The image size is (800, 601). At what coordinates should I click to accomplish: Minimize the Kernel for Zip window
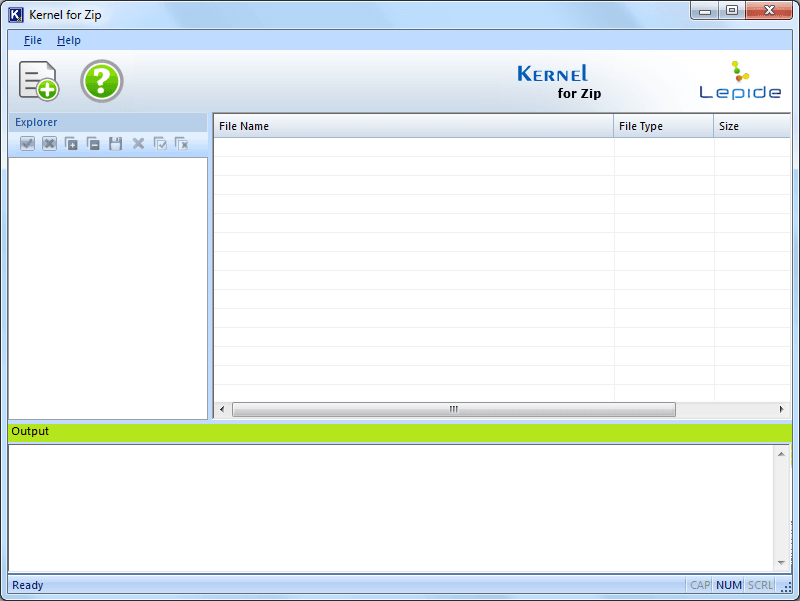(705, 11)
